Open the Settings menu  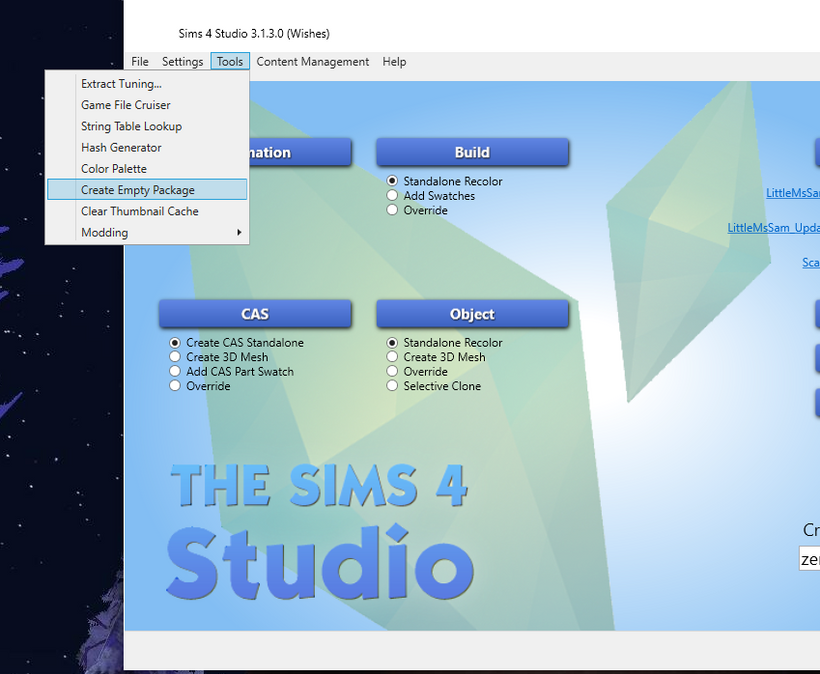182,62
